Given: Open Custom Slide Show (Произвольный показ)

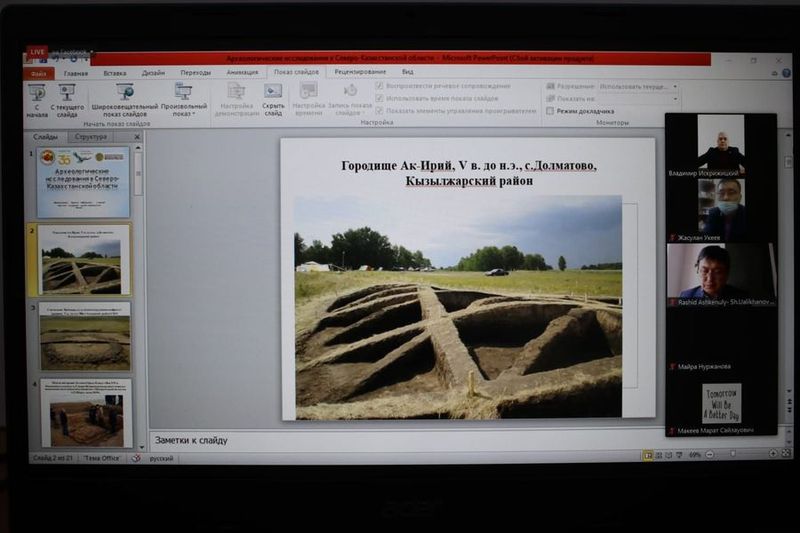Looking at the screenshot, I should tap(184, 92).
